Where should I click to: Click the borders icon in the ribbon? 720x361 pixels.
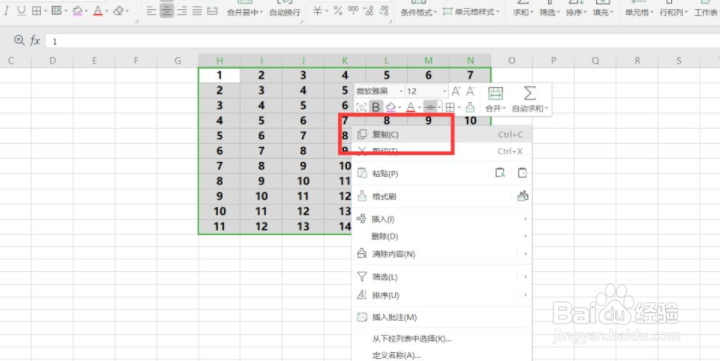36,11
